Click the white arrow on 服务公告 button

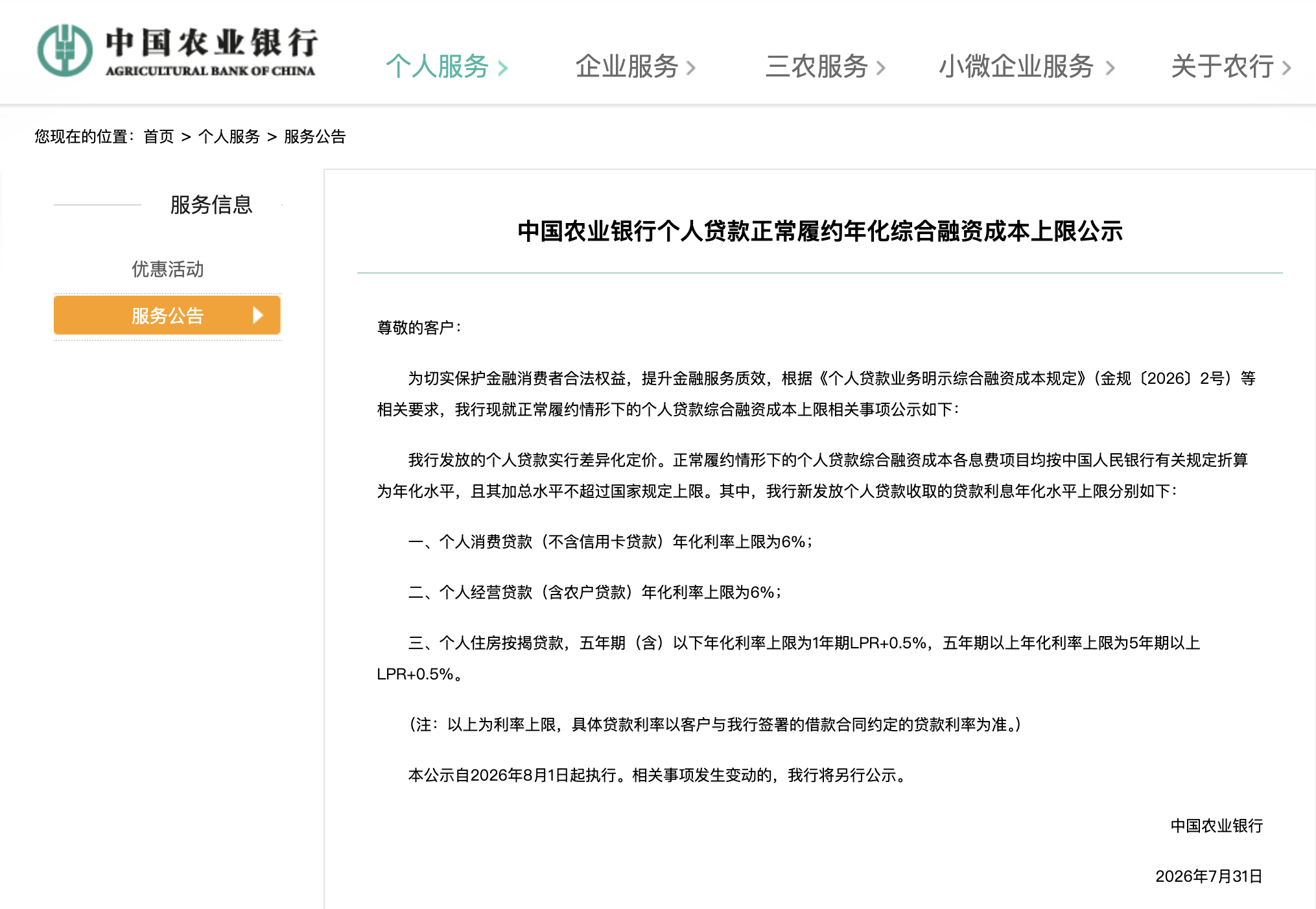258,315
